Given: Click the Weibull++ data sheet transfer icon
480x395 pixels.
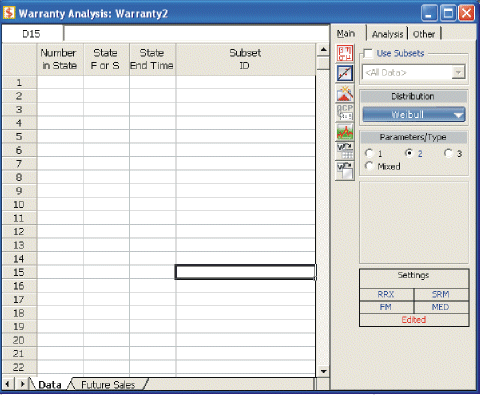Looking at the screenshot, I should (345, 151).
